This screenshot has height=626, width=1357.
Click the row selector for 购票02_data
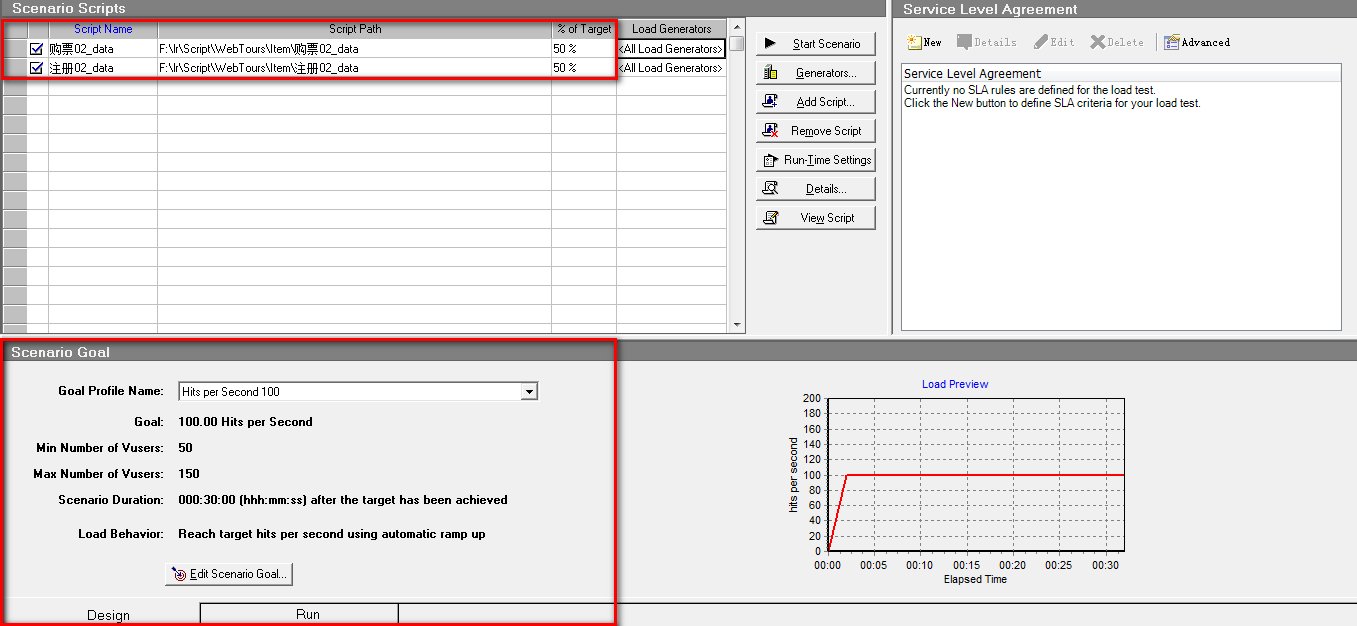(x=15, y=48)
